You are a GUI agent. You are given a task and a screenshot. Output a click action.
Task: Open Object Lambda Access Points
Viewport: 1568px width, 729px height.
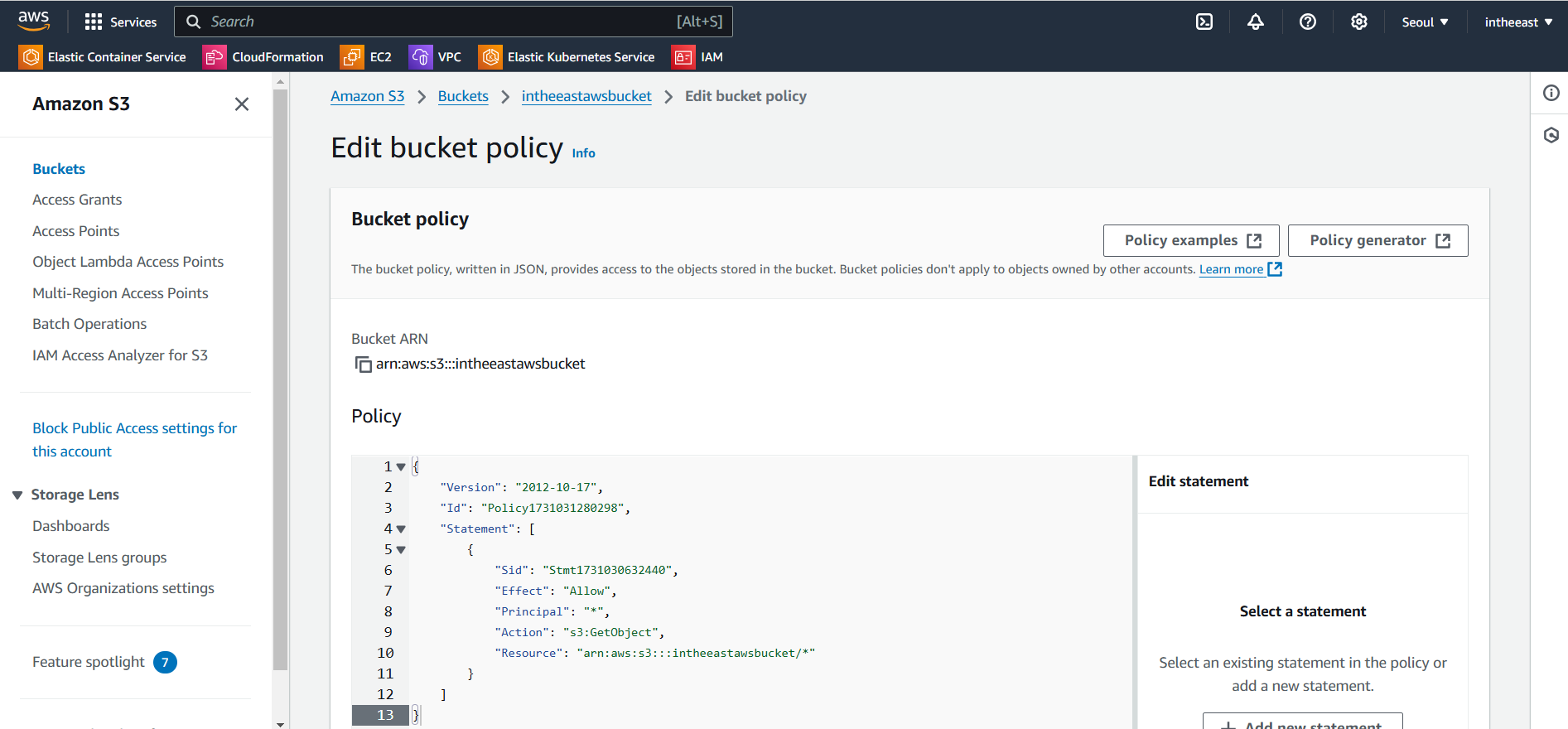128,262
